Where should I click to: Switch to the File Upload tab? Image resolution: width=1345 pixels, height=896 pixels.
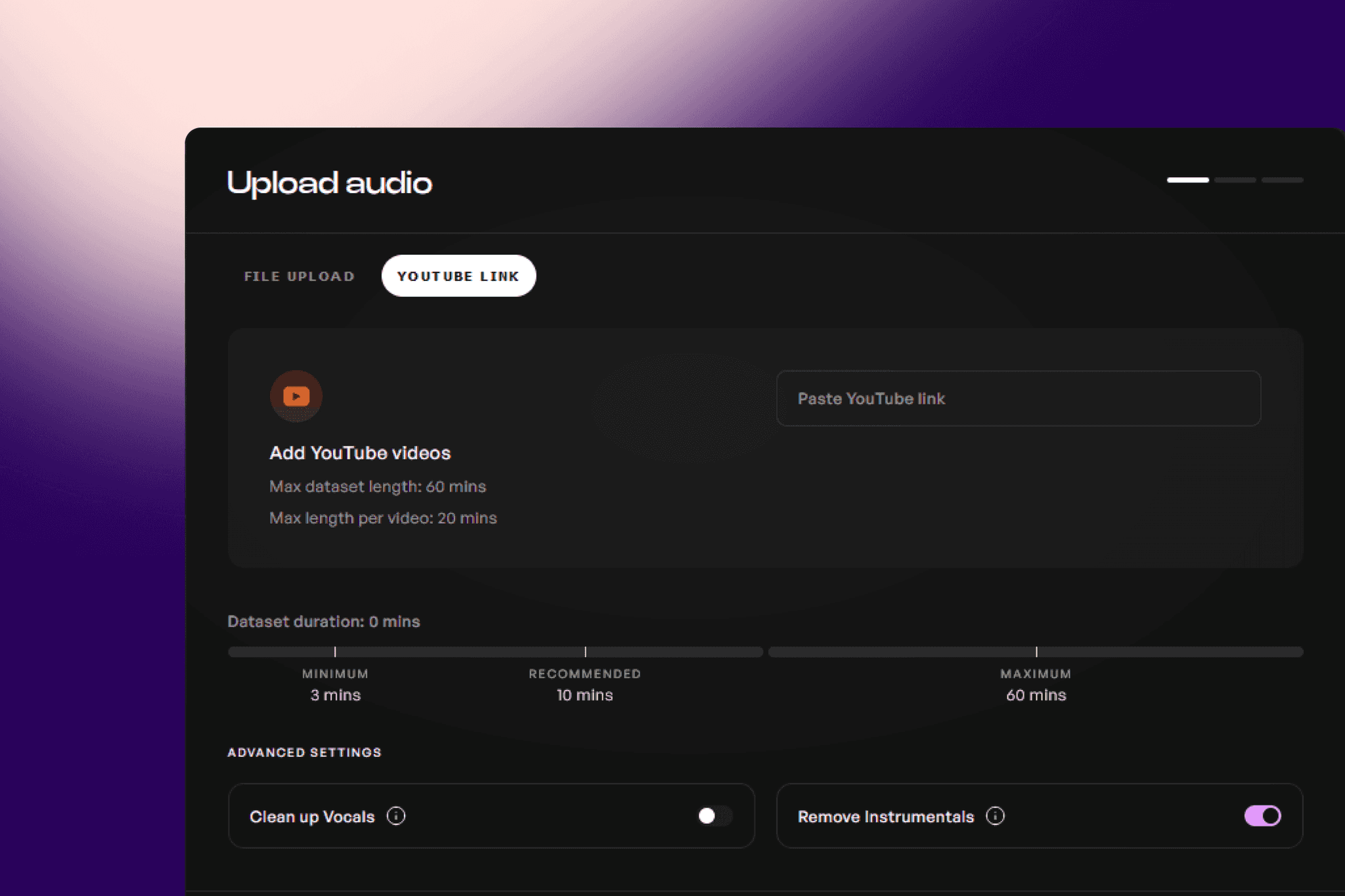tap(299, 276)
